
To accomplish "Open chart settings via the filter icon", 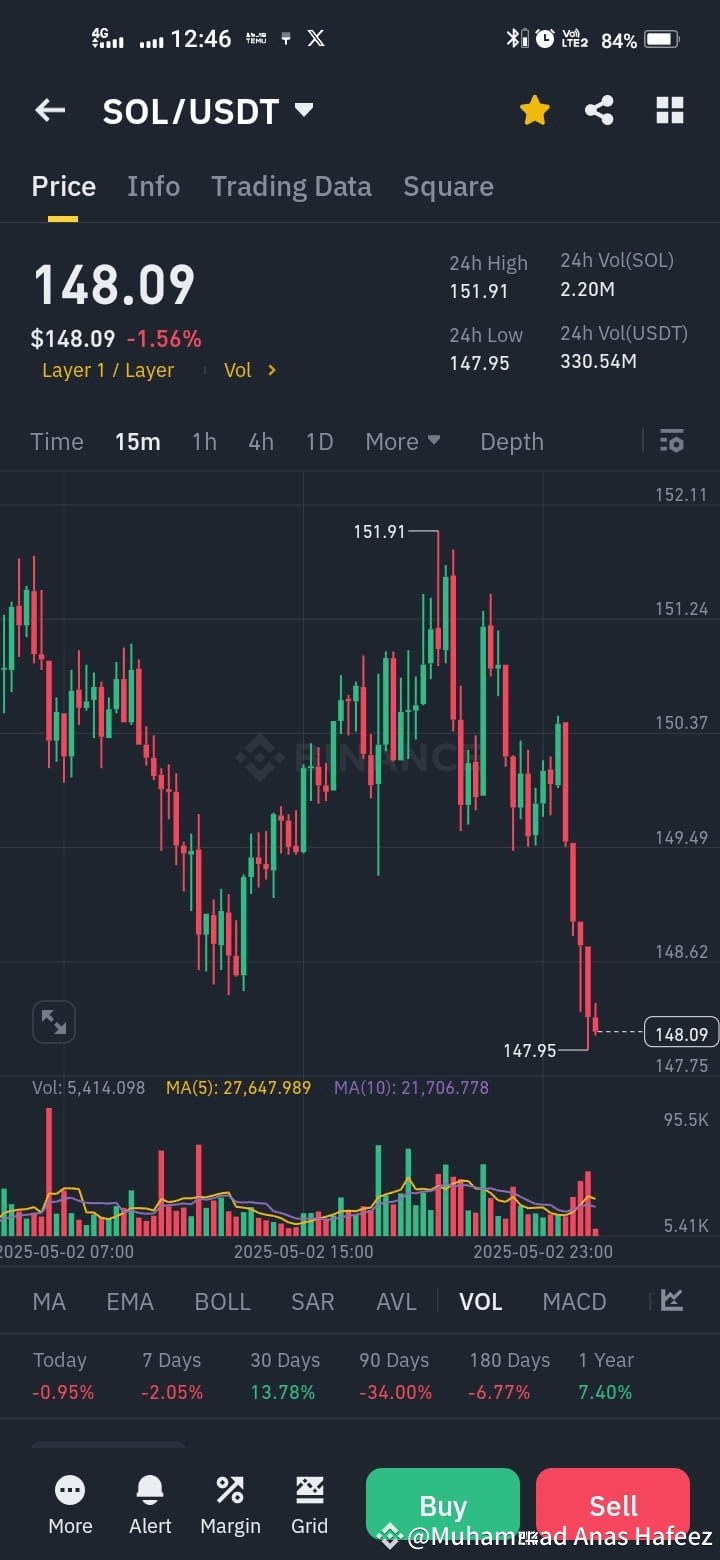I will 670,441.
